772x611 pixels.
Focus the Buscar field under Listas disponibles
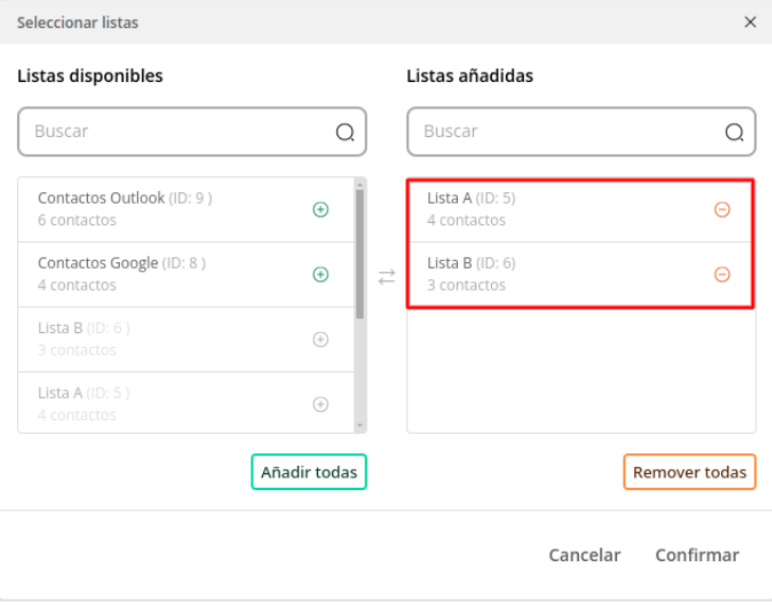(192, 131)
